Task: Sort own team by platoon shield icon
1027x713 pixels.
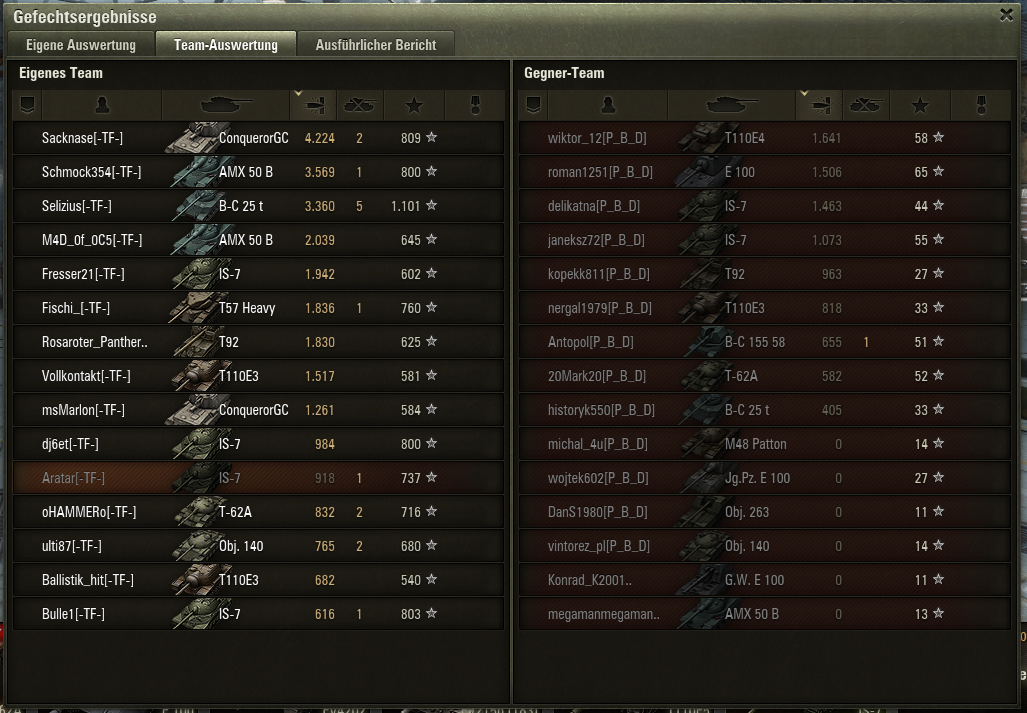Action: coord(28,105)
